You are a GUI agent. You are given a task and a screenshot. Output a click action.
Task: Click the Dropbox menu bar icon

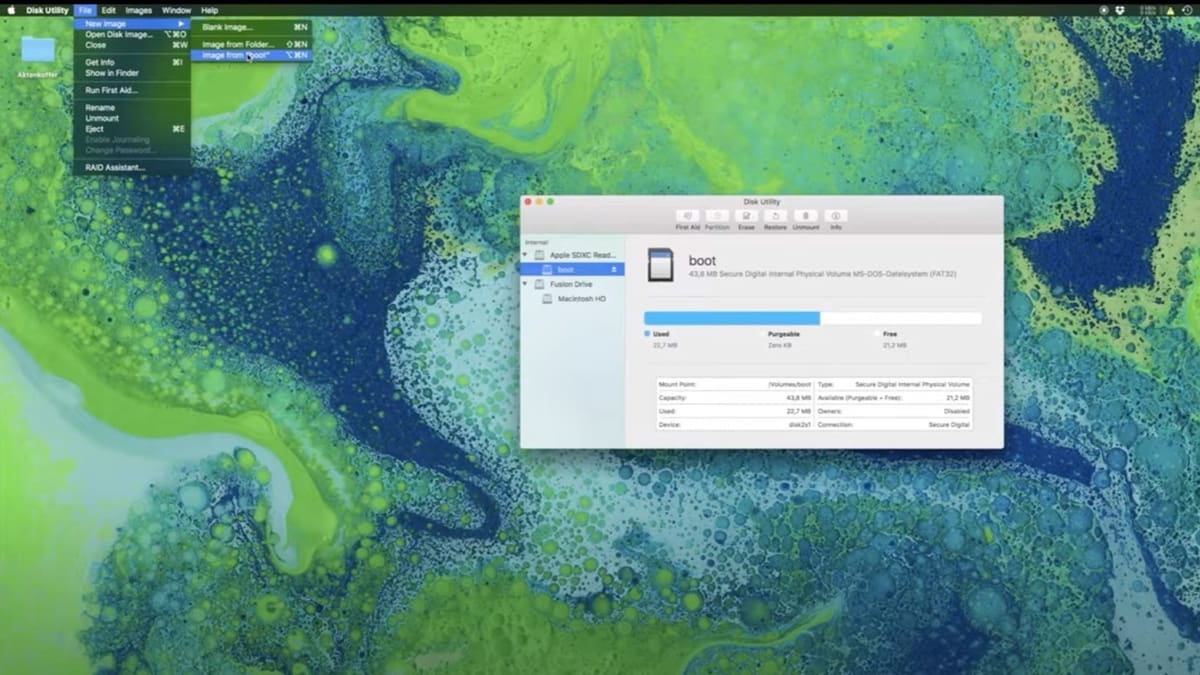1119,10
